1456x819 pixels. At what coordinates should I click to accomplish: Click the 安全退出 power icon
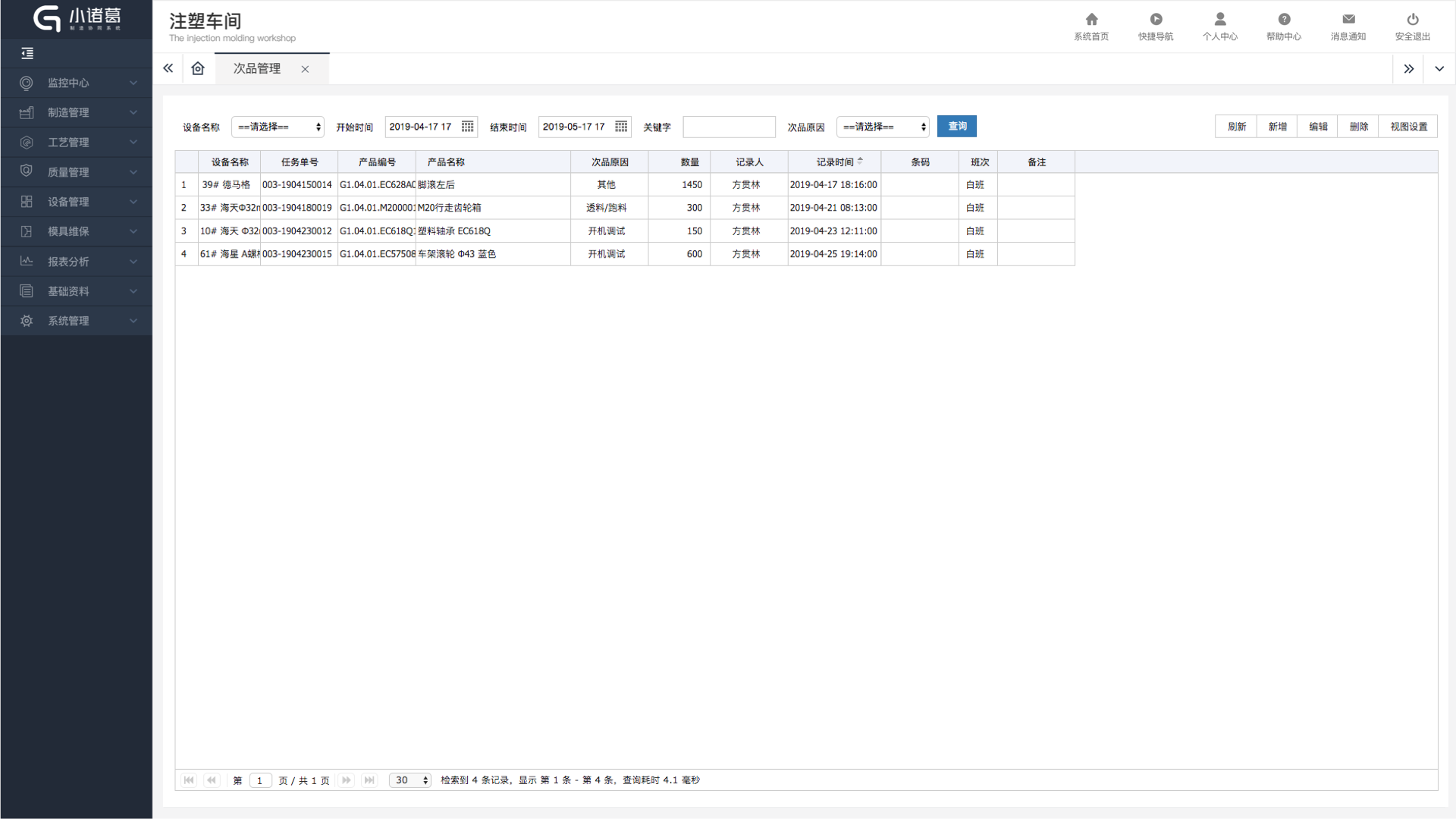click(1412, 20)
